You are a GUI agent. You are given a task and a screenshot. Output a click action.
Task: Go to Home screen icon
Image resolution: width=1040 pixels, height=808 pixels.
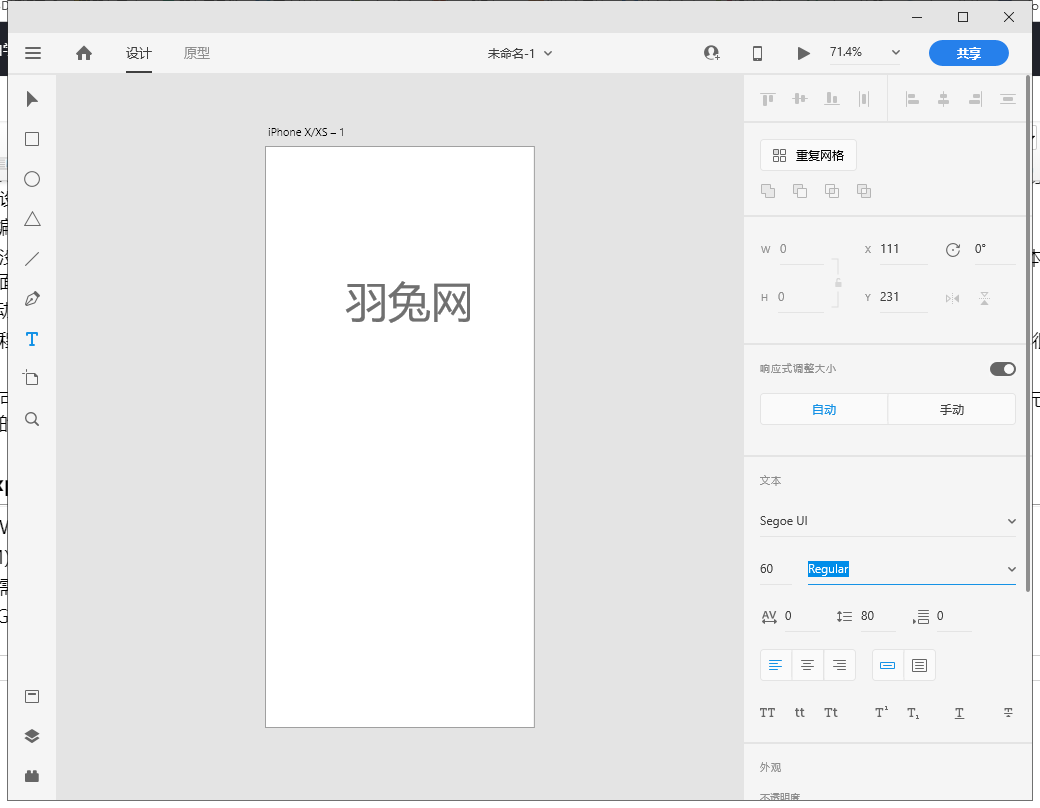[84, 53]
